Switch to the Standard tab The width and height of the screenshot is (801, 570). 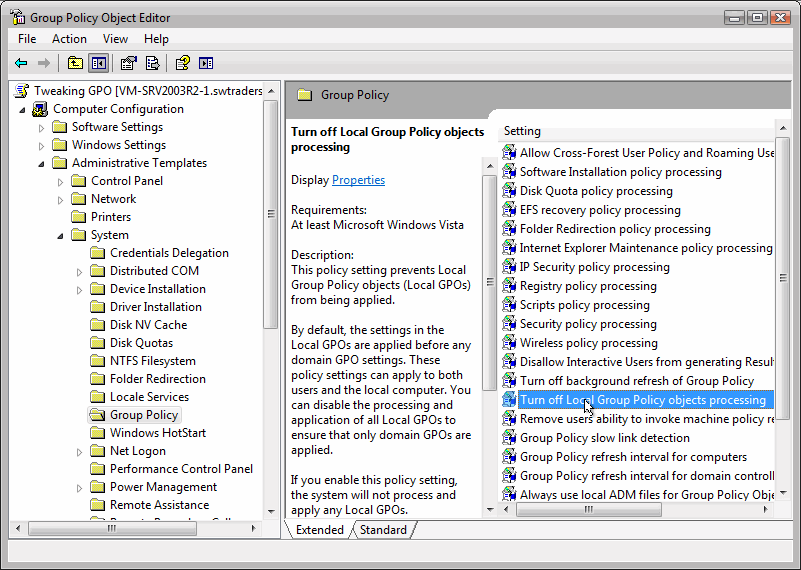click(383, 530)
